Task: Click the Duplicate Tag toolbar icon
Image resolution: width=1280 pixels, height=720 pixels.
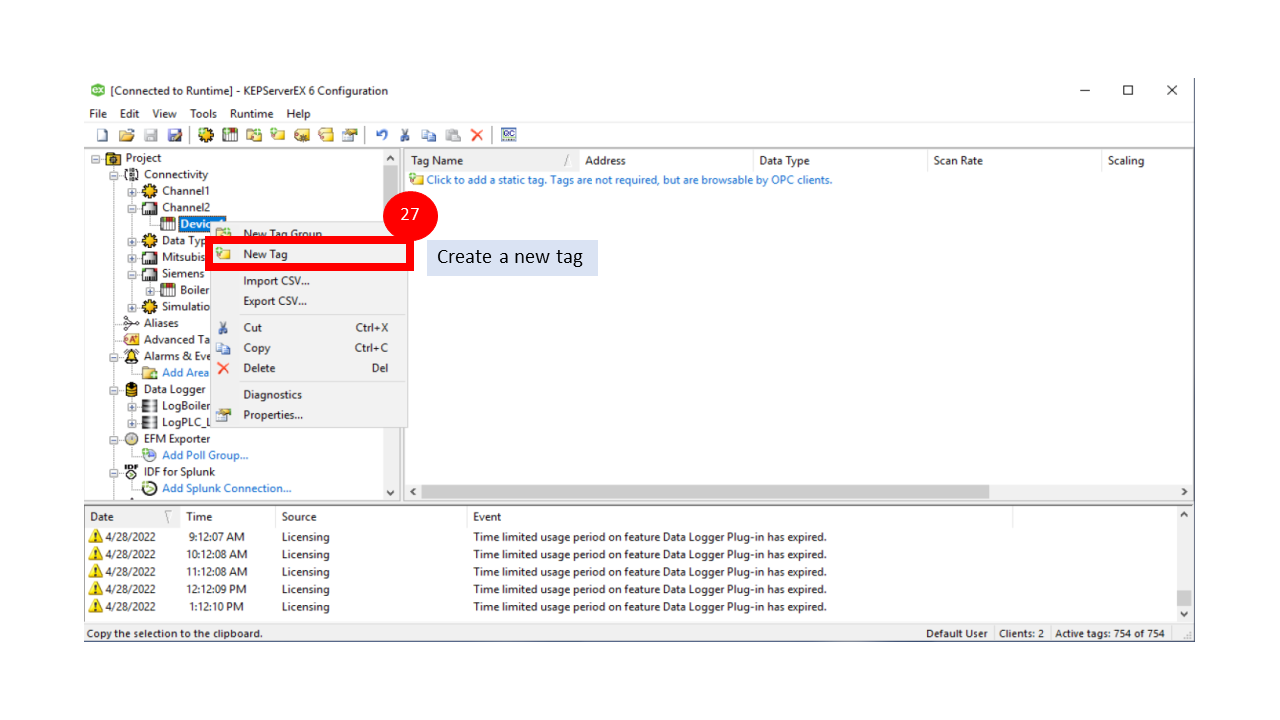Action: (325, 135)
